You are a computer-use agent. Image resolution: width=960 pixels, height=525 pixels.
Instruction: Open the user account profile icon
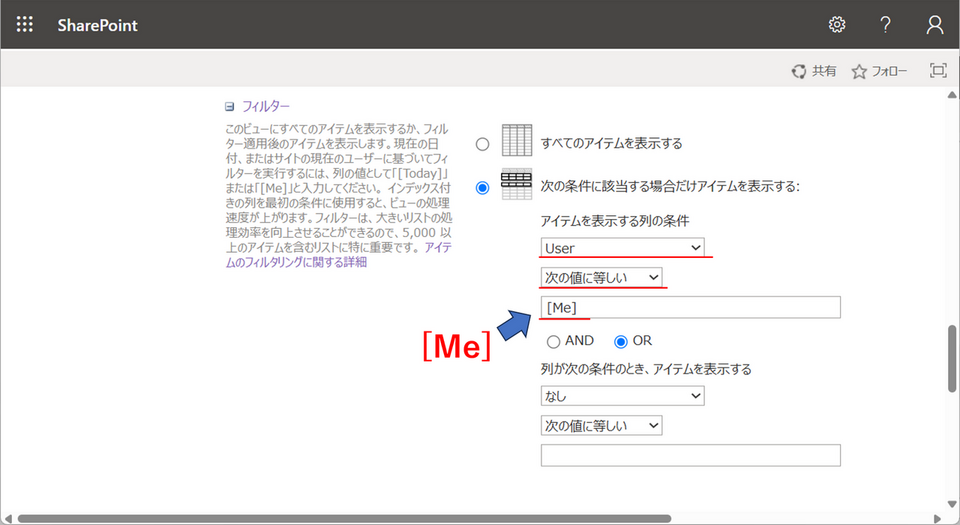934,24
